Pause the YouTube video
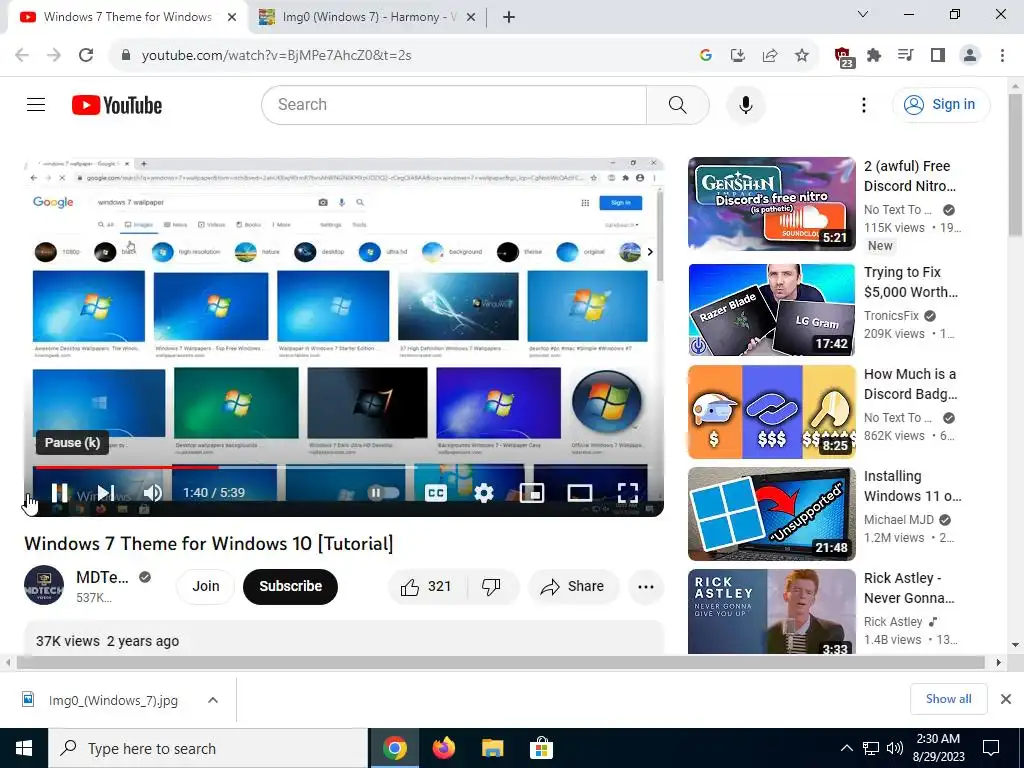The image size is (1024, 768). pos(59,492)
